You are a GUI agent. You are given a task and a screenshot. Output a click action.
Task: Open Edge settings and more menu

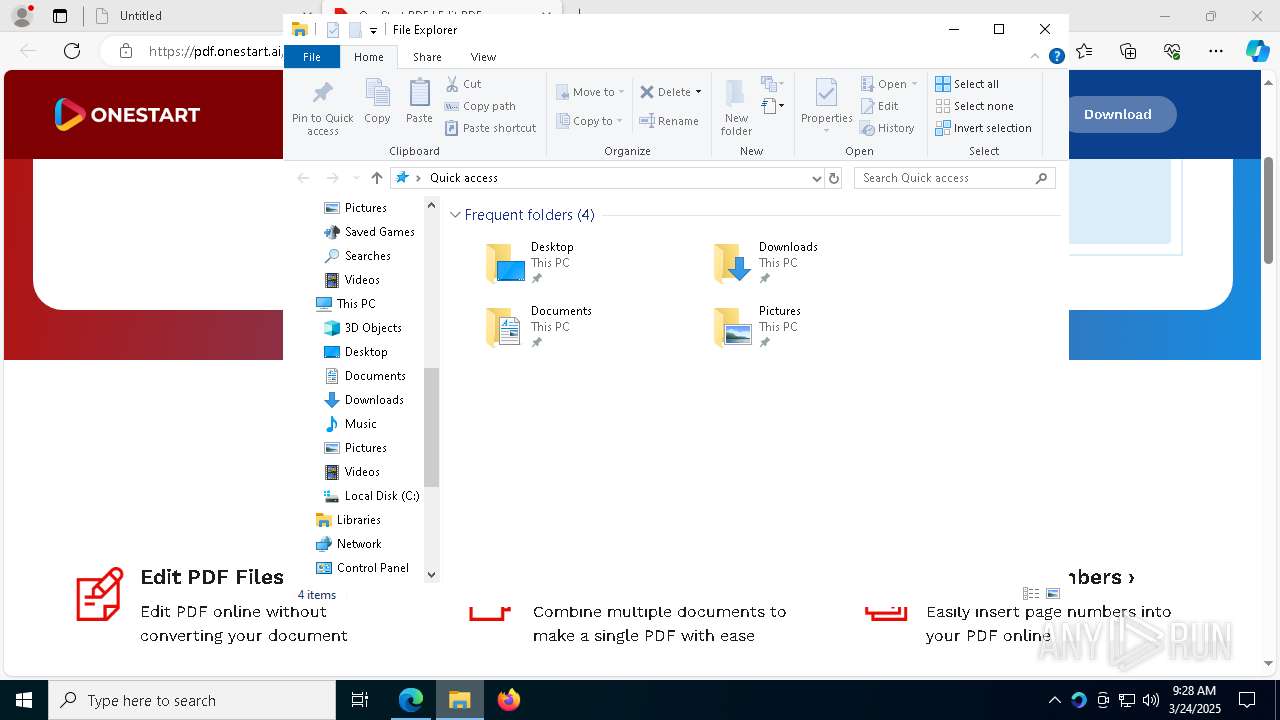pos(1216,51)
